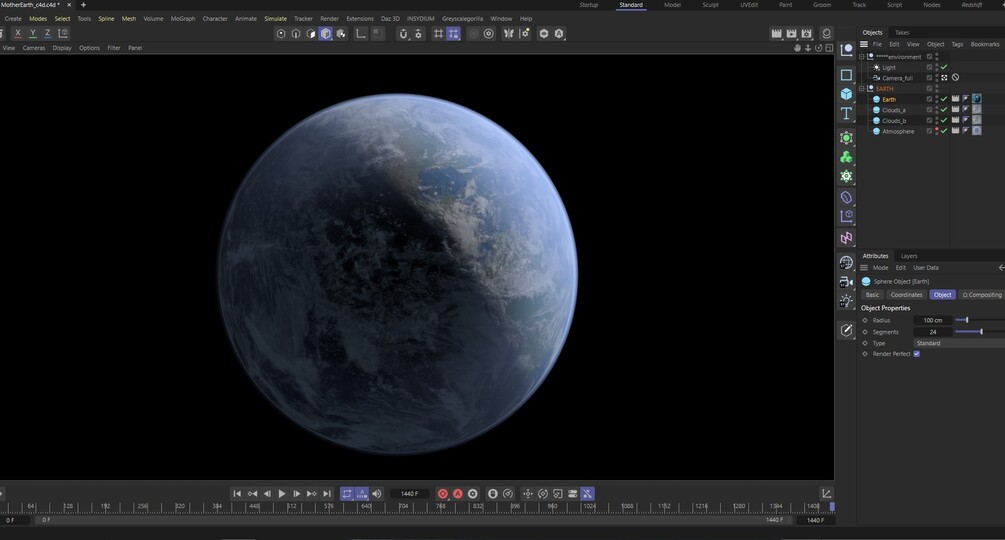The width and height of the screenshot is (1005, 540).
Task: Select the Cube primitive tool
Action: point(846,95)
